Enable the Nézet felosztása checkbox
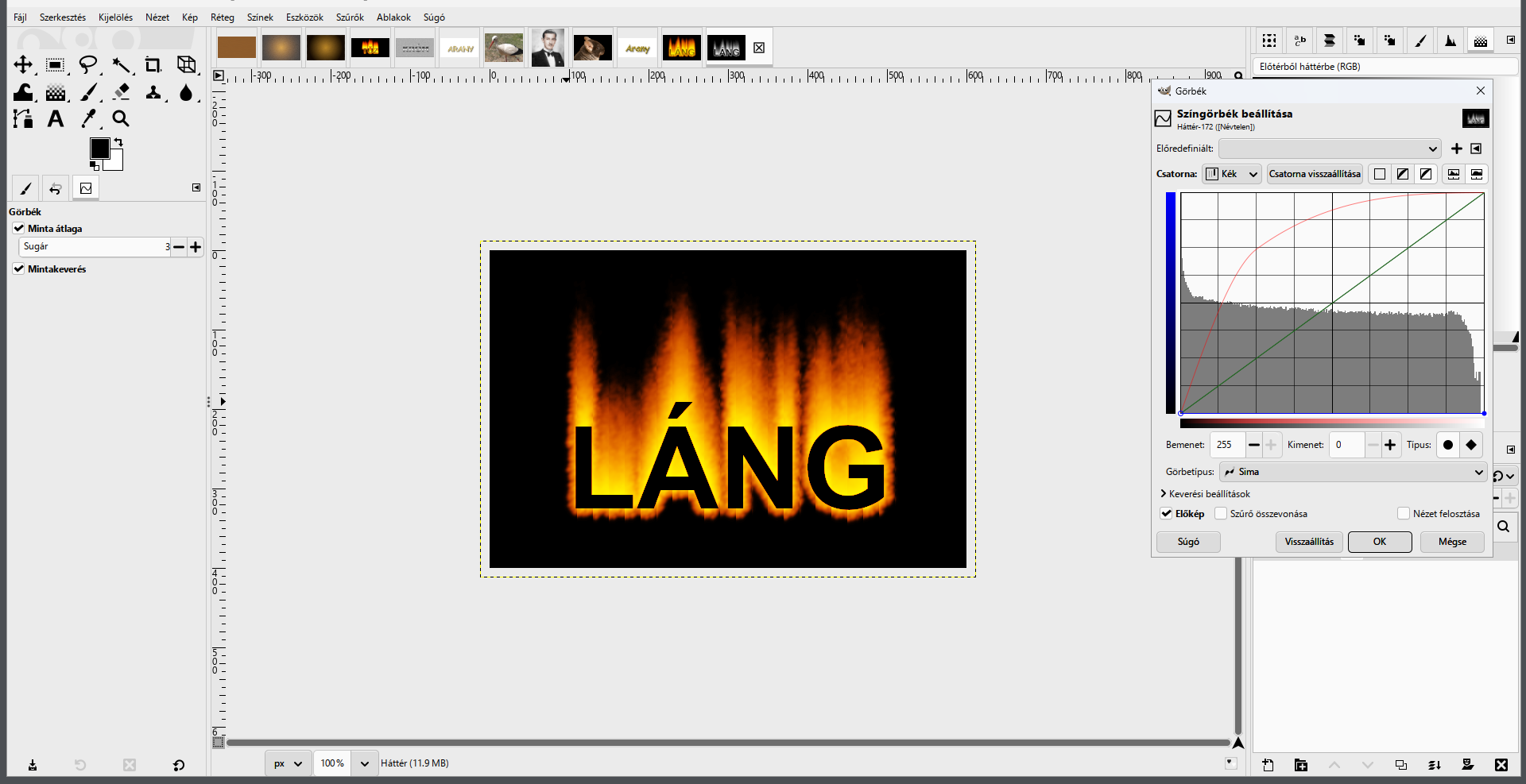This screenshot has height=784, width=1526. [1404, 514]
